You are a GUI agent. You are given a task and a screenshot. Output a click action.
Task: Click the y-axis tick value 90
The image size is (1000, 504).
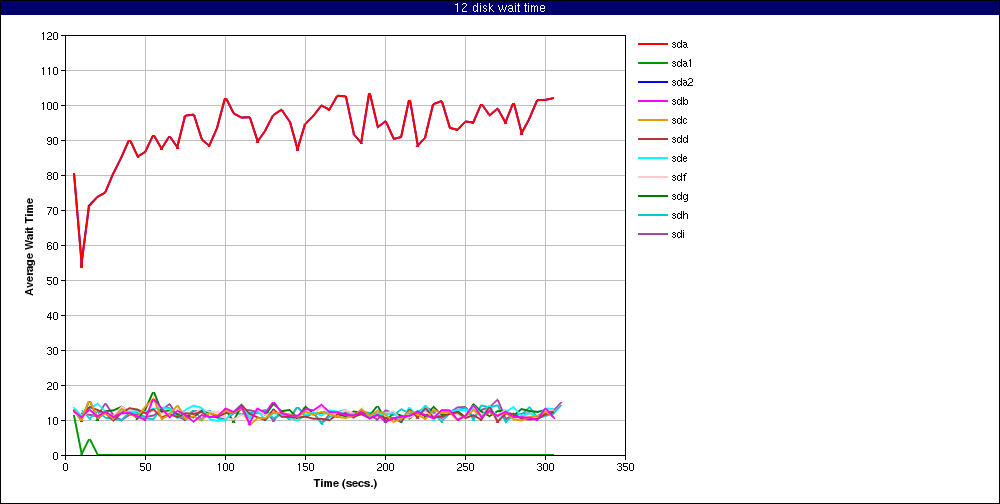(x=54, y=140)
